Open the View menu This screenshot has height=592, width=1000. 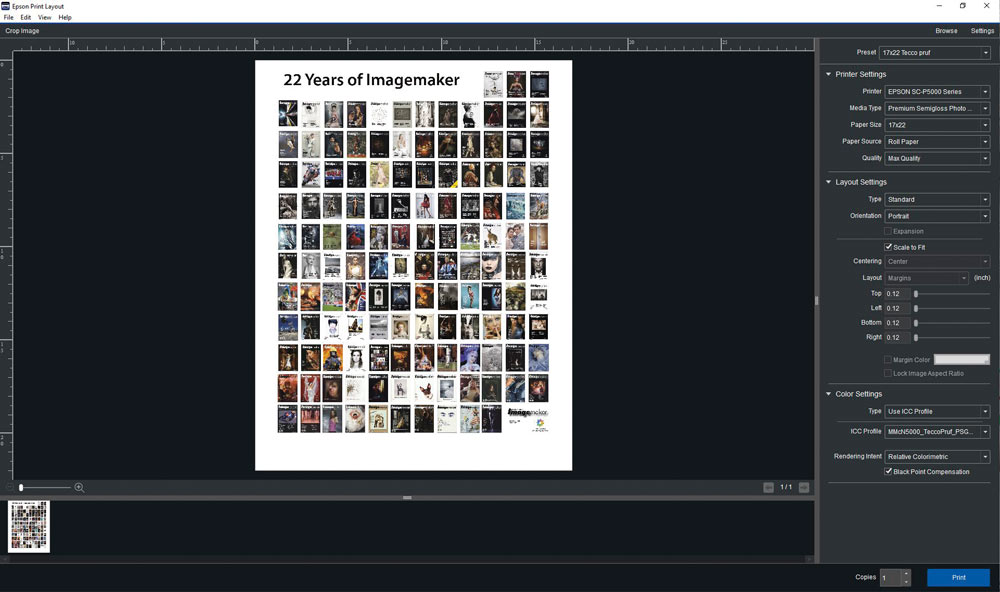[x=45, y=17]
